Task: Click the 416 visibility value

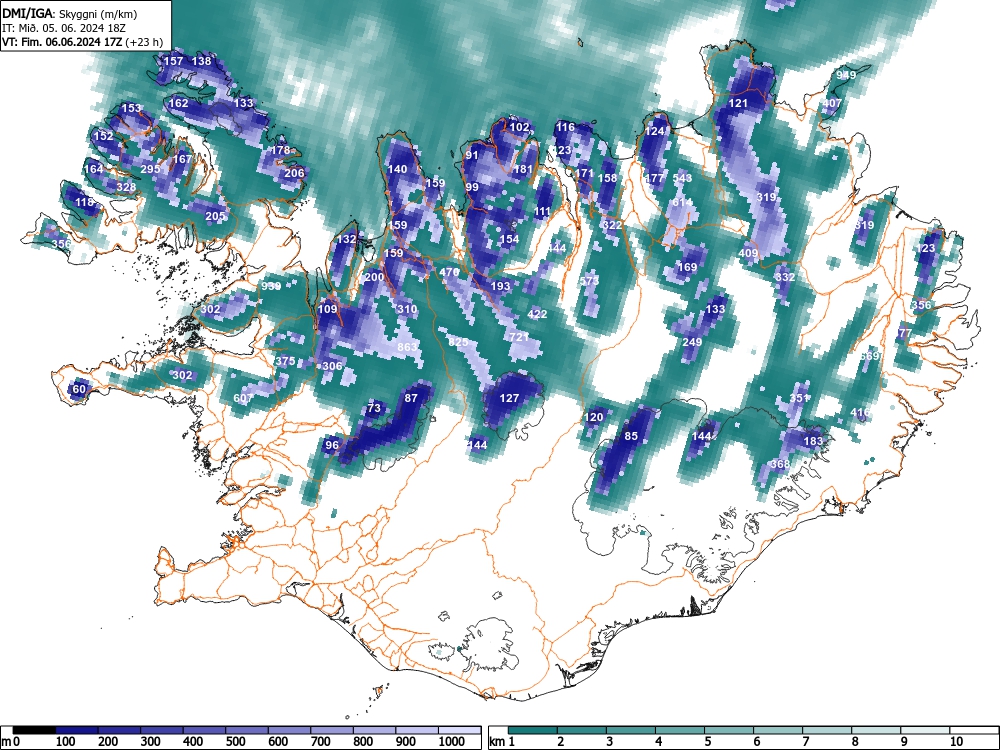Action: [x=860, y=413]
